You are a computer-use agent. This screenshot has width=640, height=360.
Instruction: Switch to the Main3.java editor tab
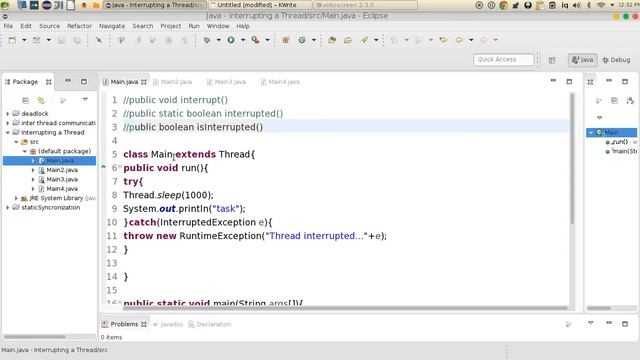point(226,82)
